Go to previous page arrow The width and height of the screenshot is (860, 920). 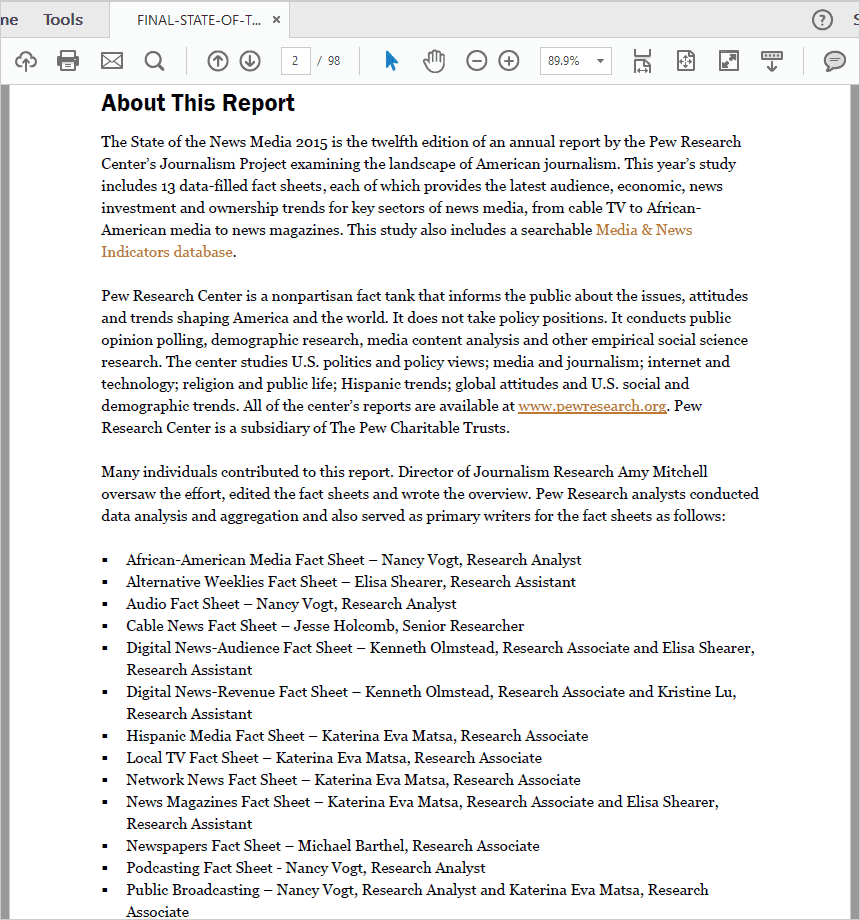pyautogui.click(x=218, y=60)
